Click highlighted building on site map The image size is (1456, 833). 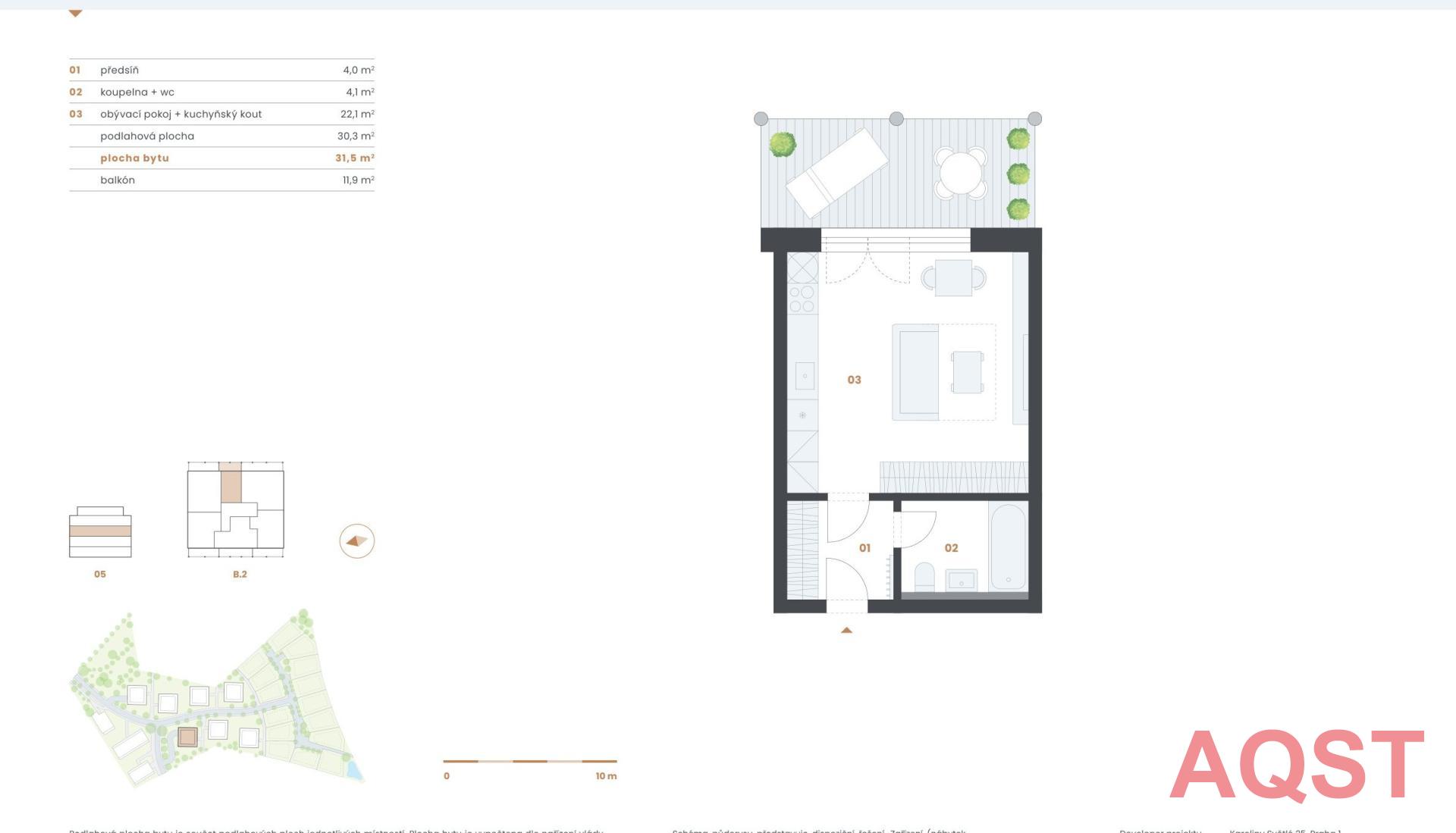[x=187, y=737]
